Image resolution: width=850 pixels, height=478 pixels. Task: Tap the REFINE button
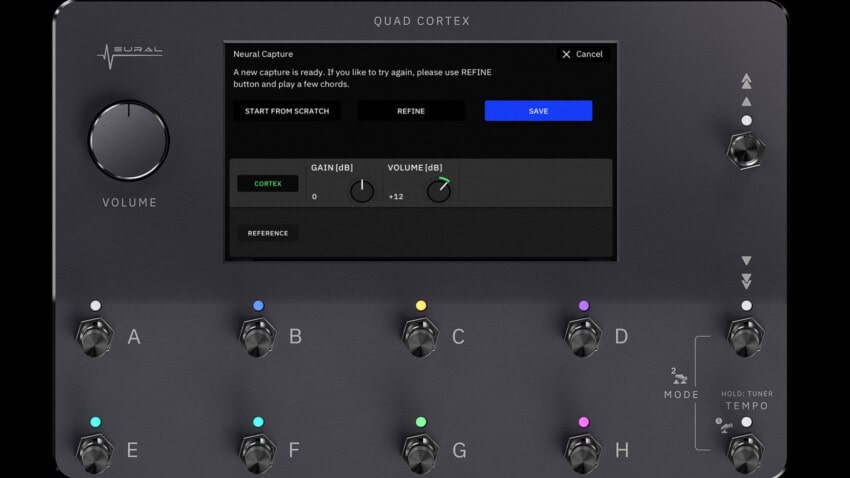(x=411, y=111)
